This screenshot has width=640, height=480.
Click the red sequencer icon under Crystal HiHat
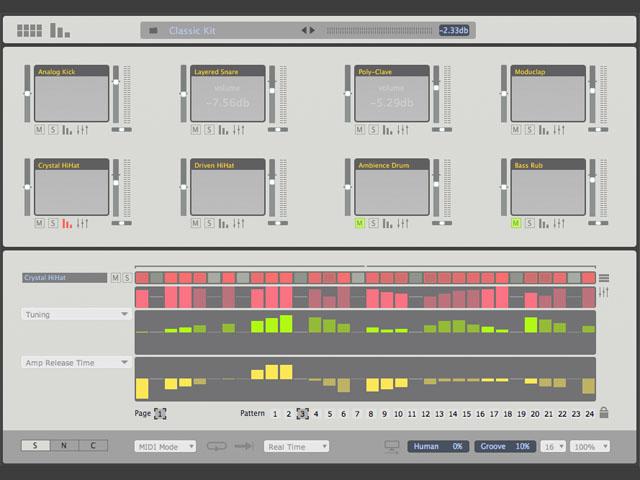pyautogui.click(x=67, y=223)
